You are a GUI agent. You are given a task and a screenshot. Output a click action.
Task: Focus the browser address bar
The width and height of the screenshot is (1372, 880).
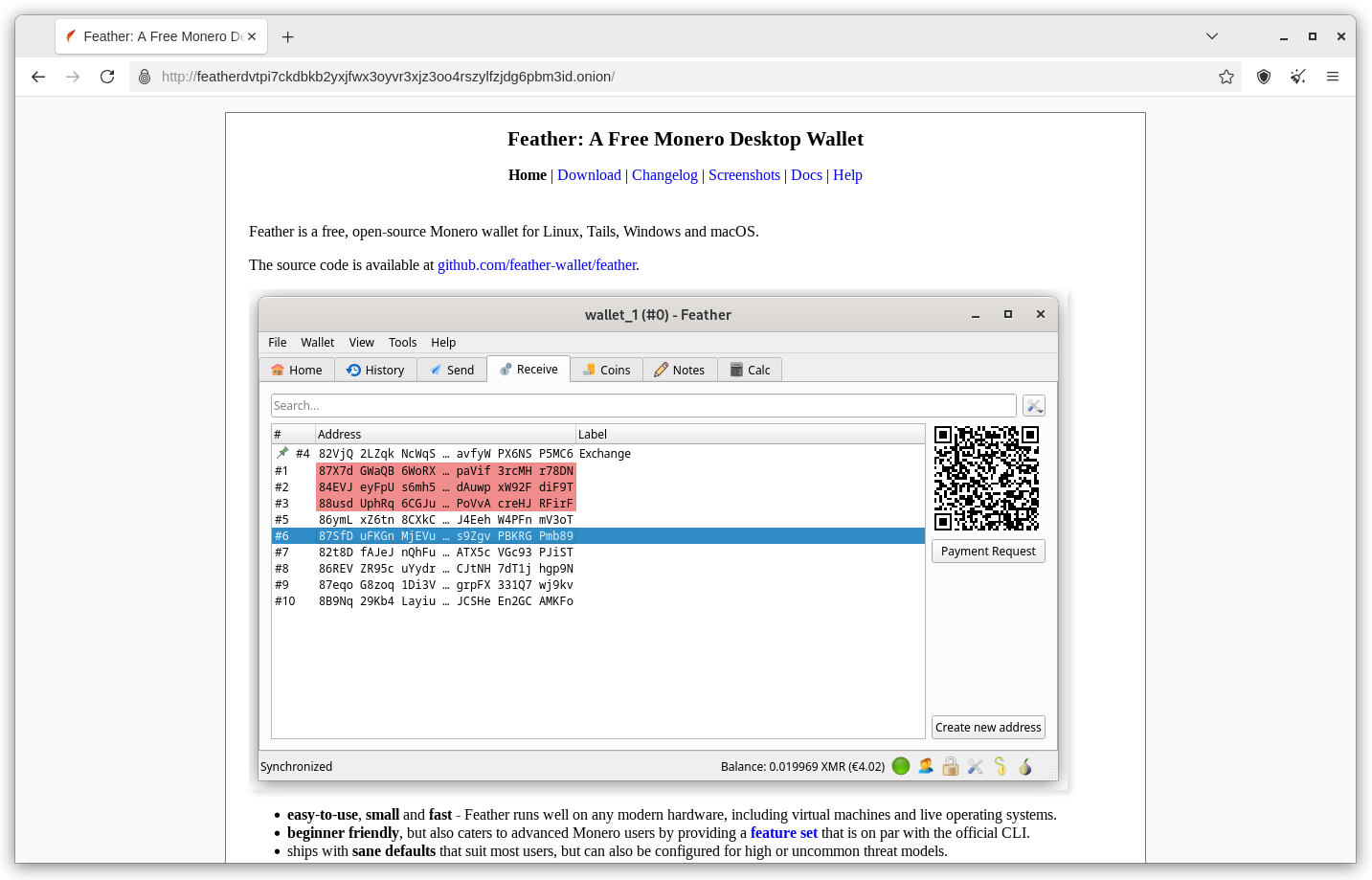click(670, 77)
